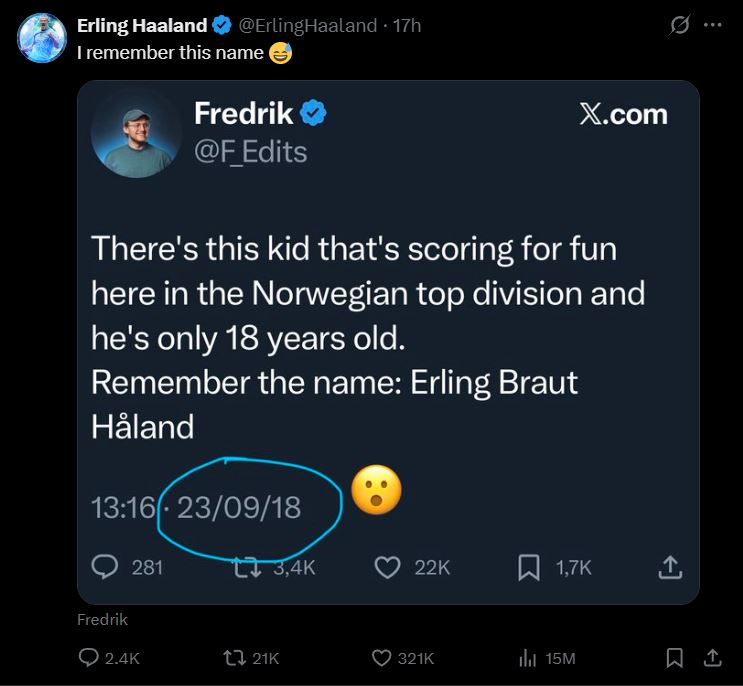
Task: Click the comment bubble showing 281
Action: click(x=106, y=567)
